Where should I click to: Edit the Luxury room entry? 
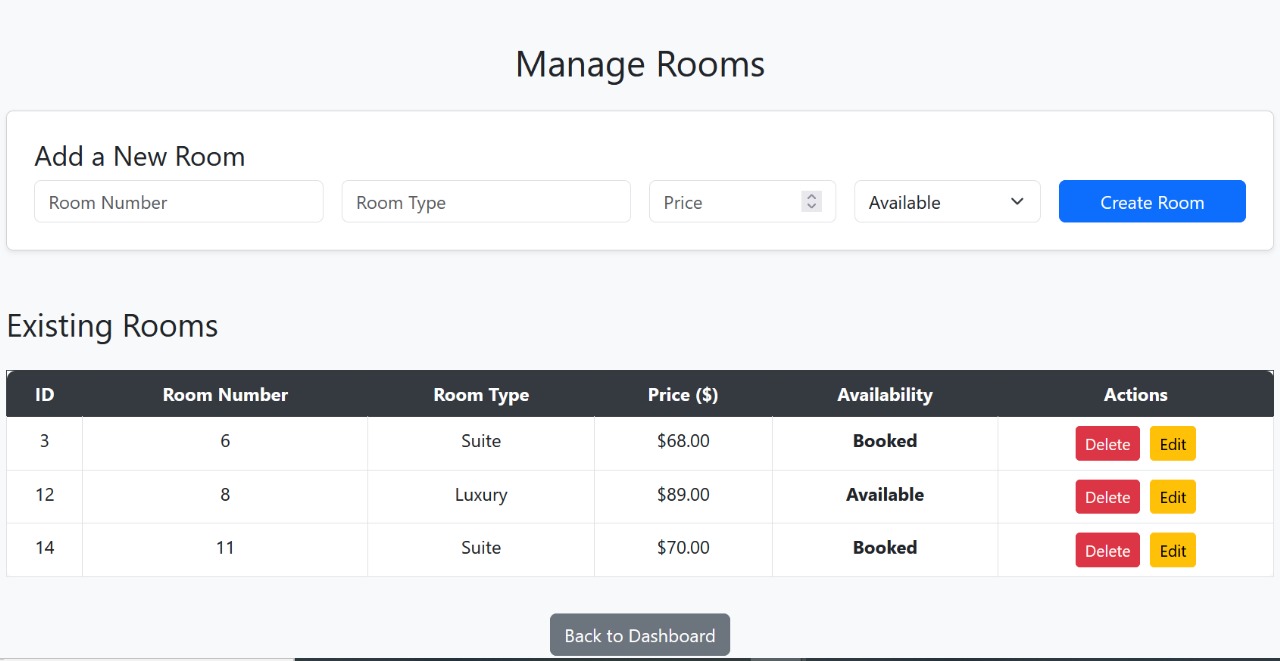[x=1173, y=497]
